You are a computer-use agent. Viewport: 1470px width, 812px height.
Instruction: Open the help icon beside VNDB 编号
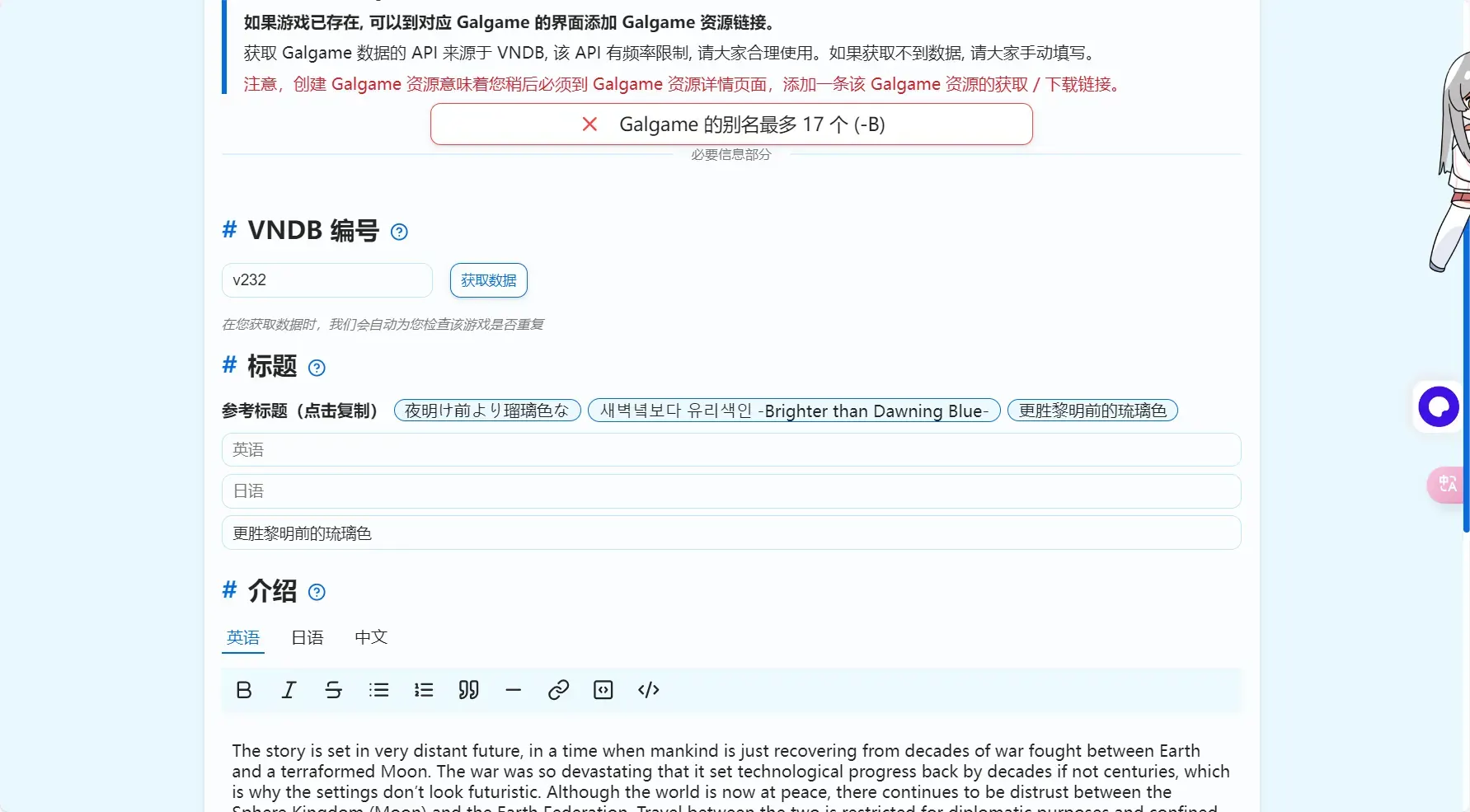[x=399, y=232]
